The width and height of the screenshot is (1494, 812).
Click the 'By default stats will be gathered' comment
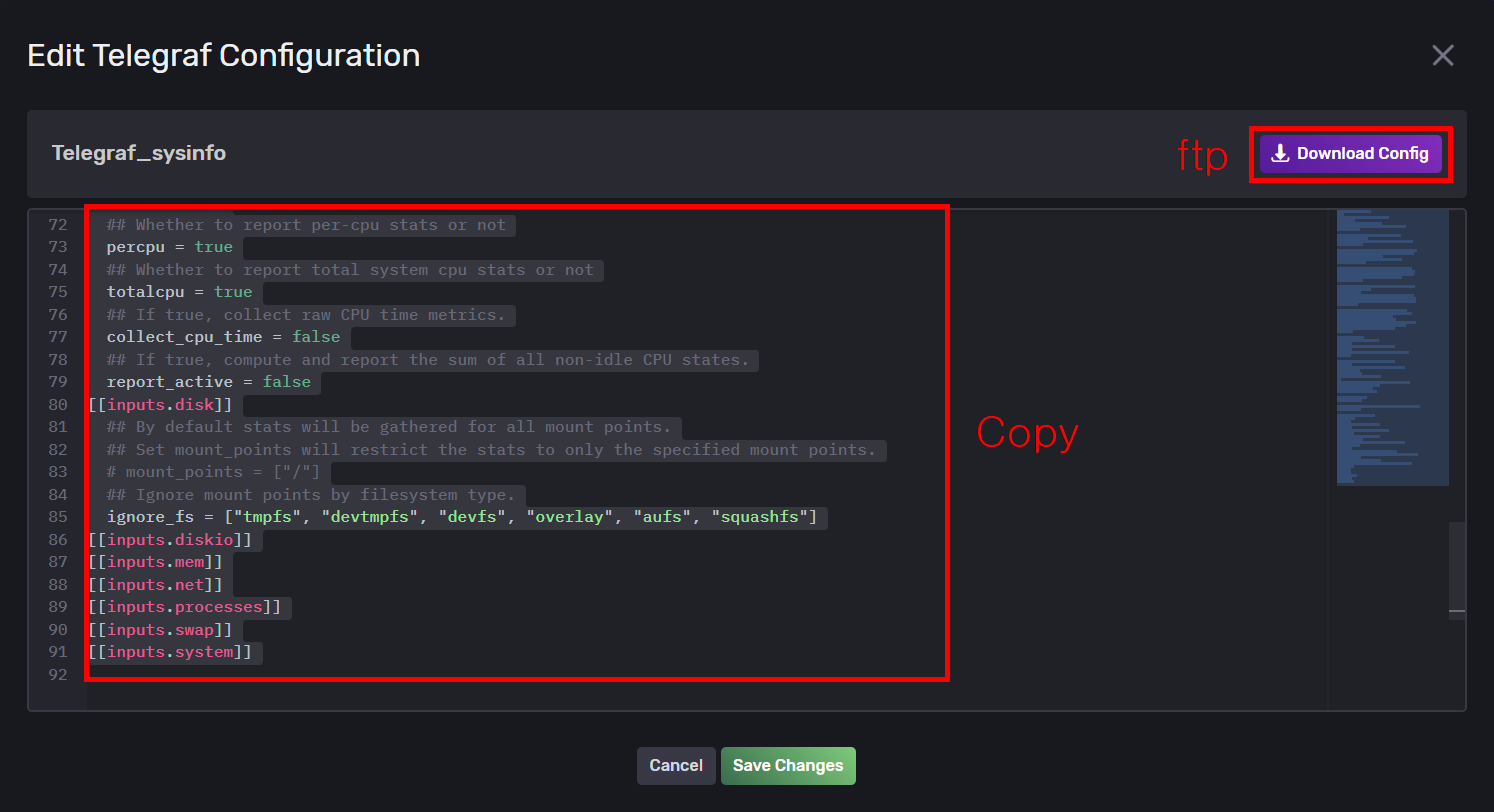click(x=389, y=427)
